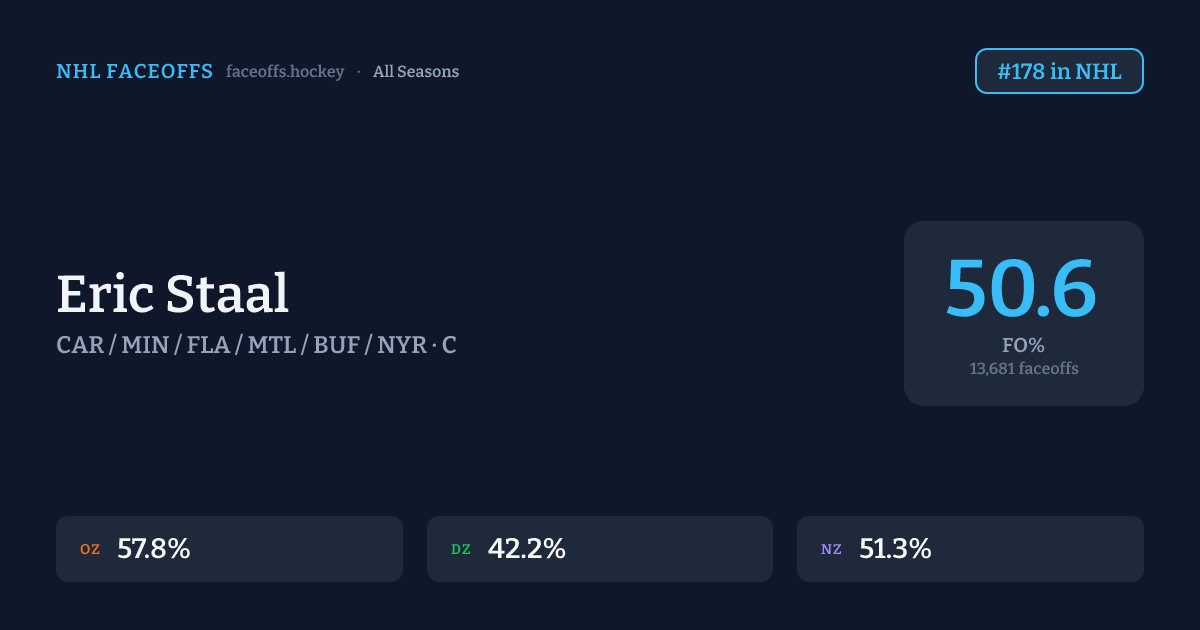Viewport: 1200px width, 630px height.
Task: Select the All Seasons label
Action: coord(416,72)
